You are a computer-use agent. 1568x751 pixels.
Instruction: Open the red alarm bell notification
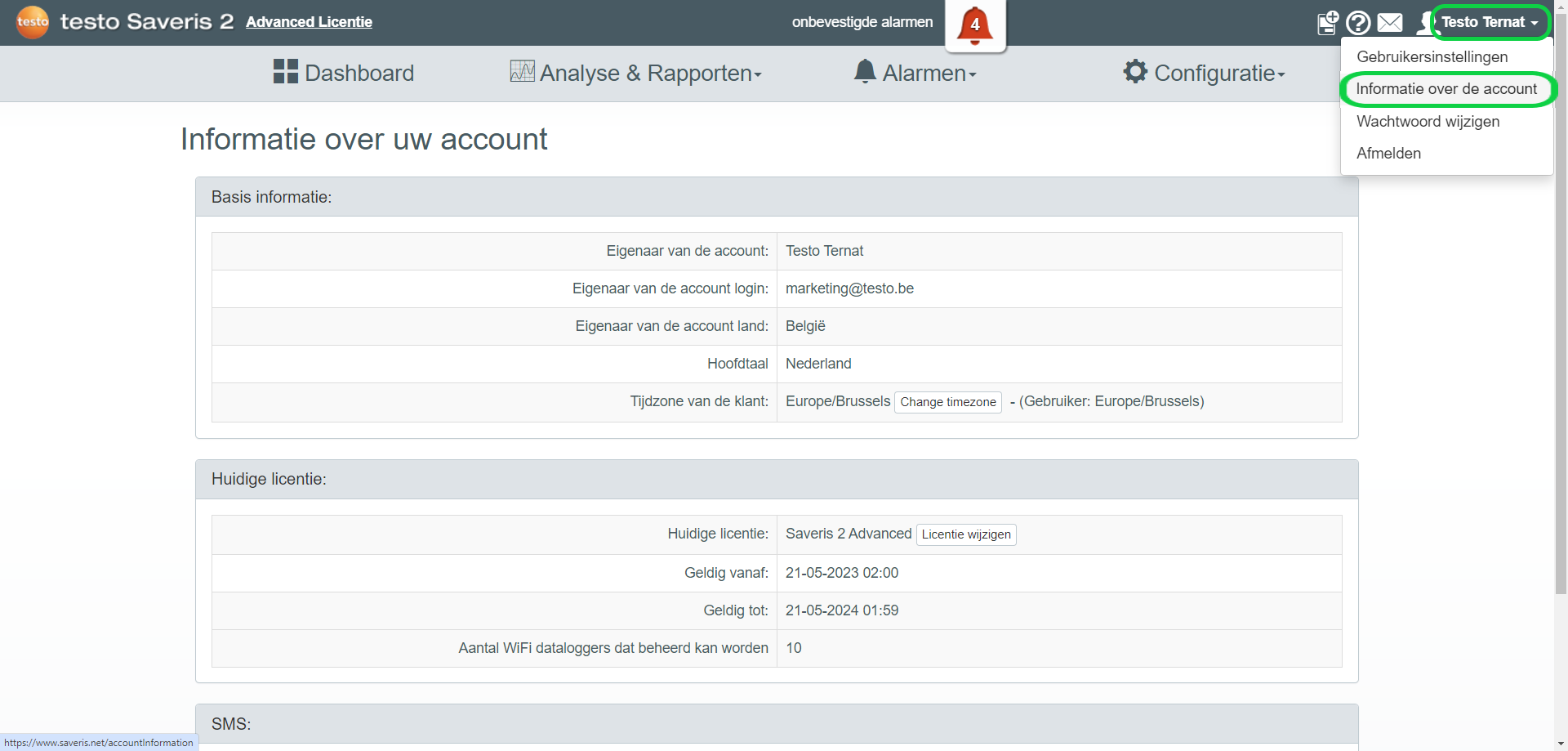click(975, 25)
